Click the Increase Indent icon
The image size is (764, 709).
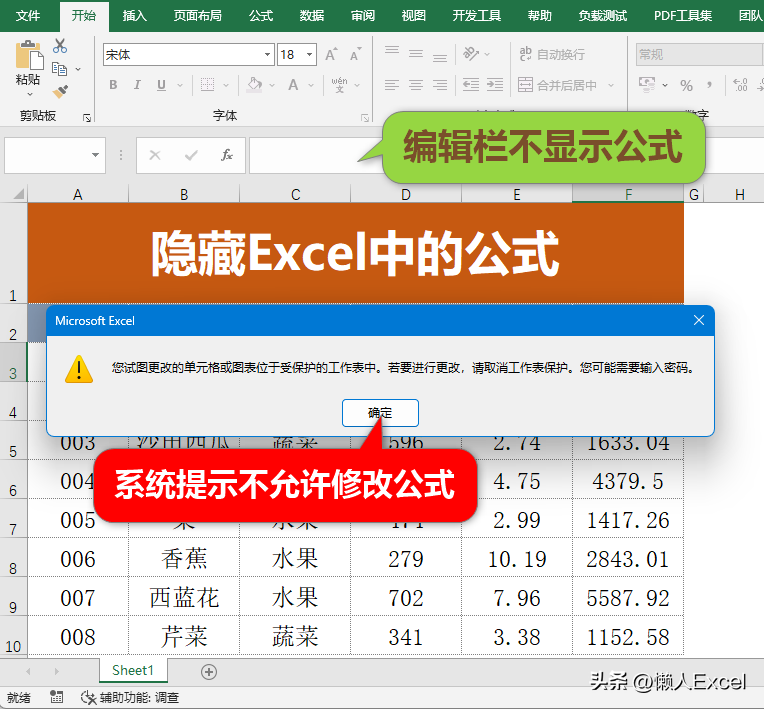click(495, 85)
